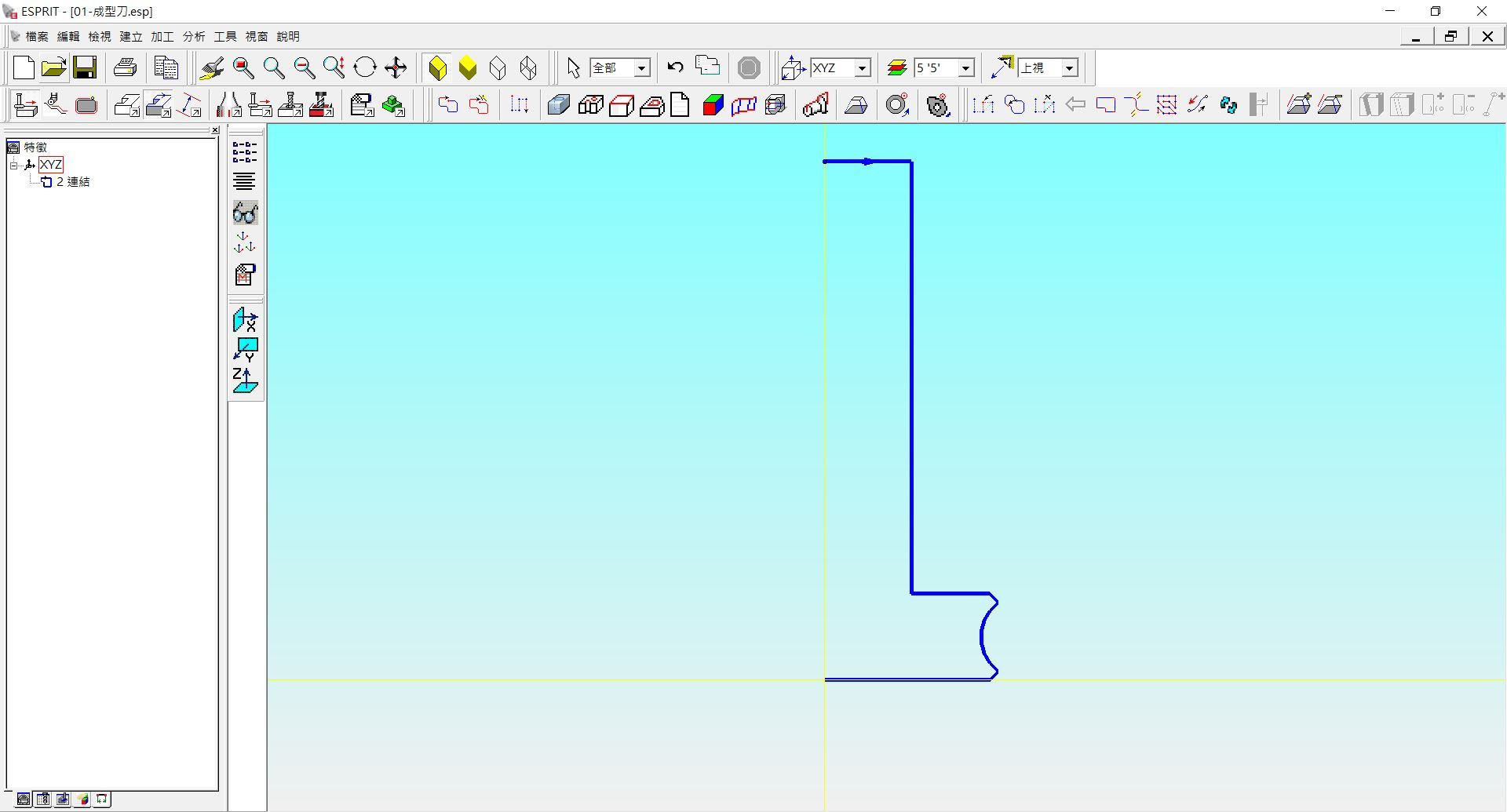Toggle the shaded yellow solid display mode
The width and height of the screenshot is (1507, 812).
(x=468, y=68)
